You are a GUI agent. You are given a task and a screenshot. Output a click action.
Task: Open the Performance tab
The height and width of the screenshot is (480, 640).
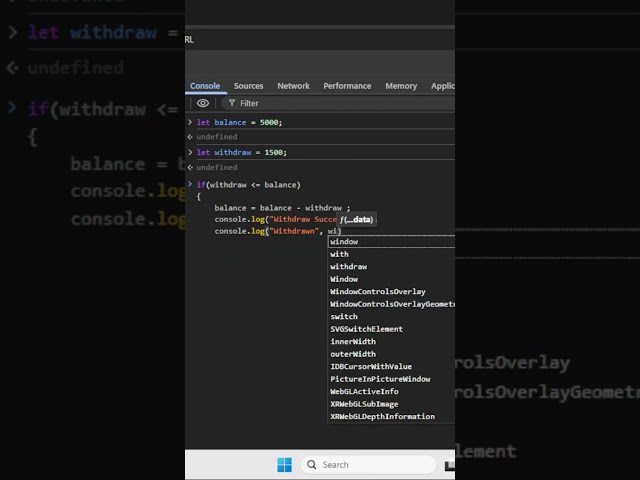pyautogui.click(x=347, y=86)
